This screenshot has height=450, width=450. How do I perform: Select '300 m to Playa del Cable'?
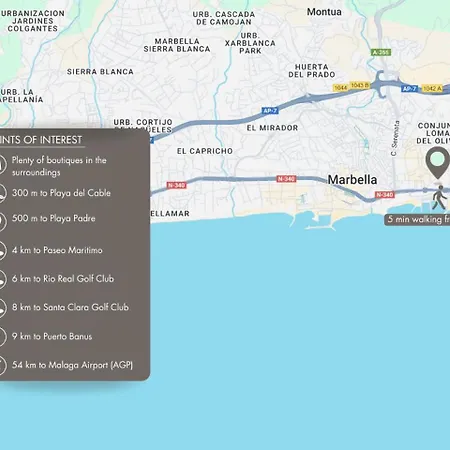point(61,193)
